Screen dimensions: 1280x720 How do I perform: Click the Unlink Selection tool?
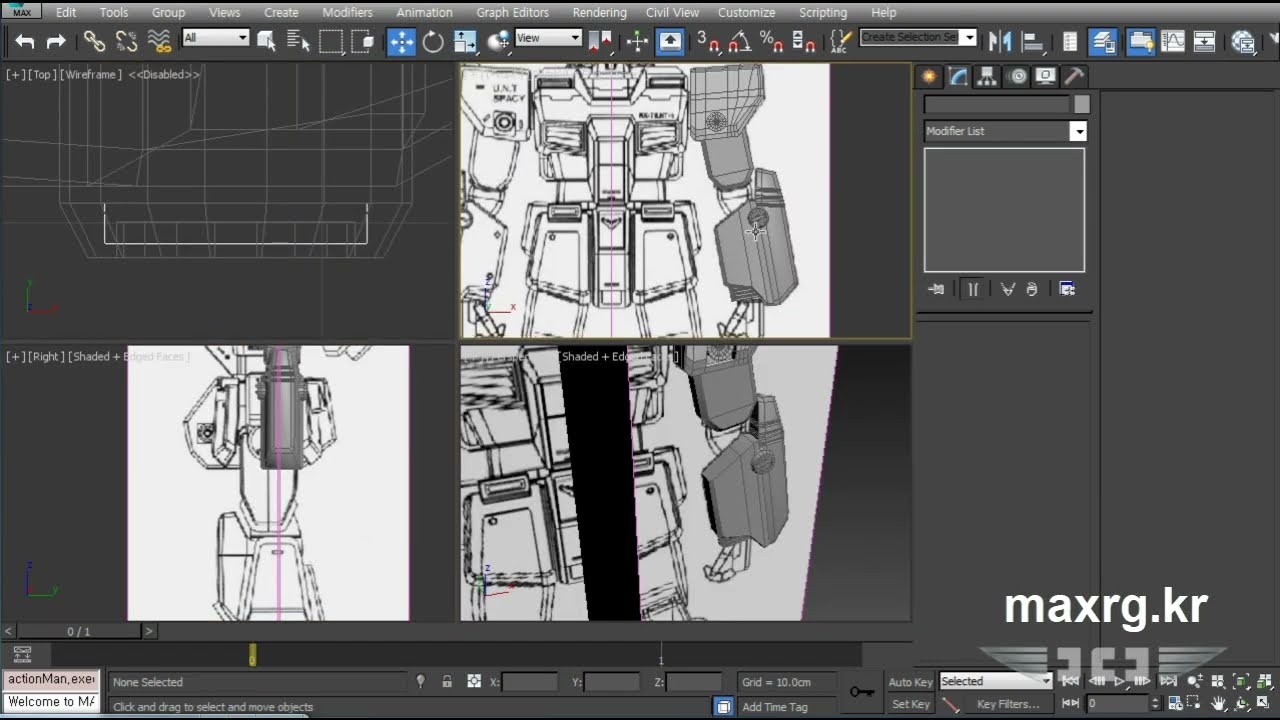pyautogui.click(x=126, y=41)
